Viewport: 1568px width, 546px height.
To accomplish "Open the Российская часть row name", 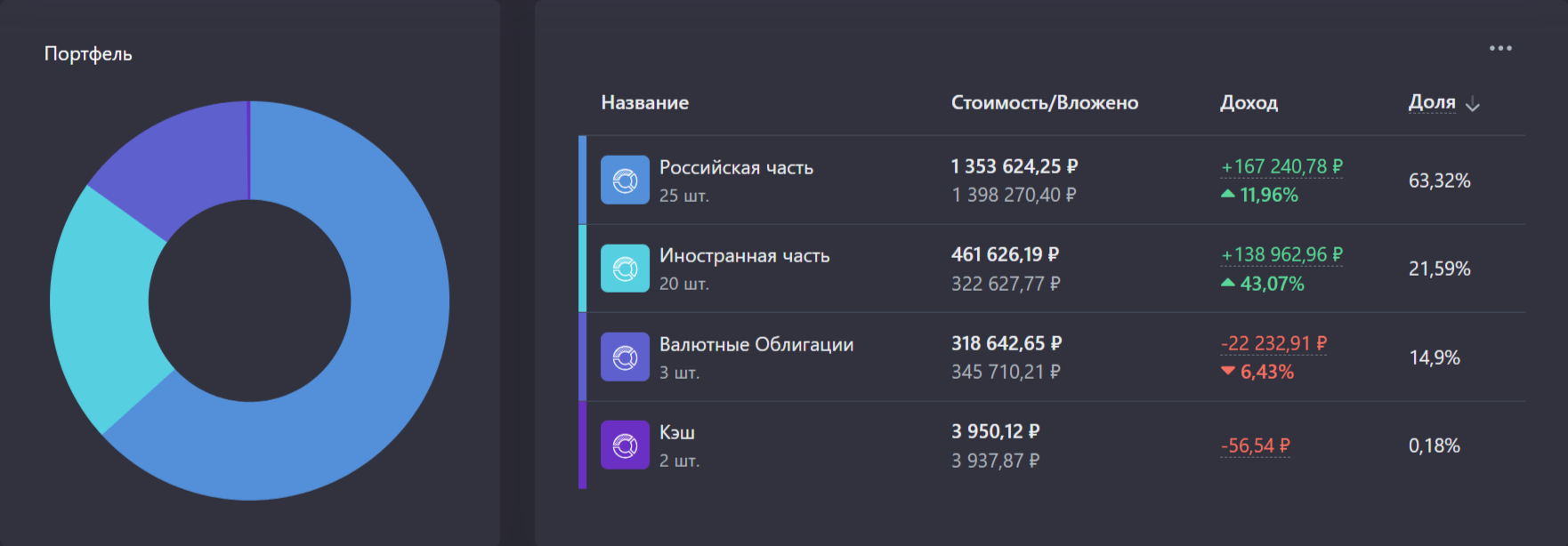I will pyautogui.click(x=736, y=168).
